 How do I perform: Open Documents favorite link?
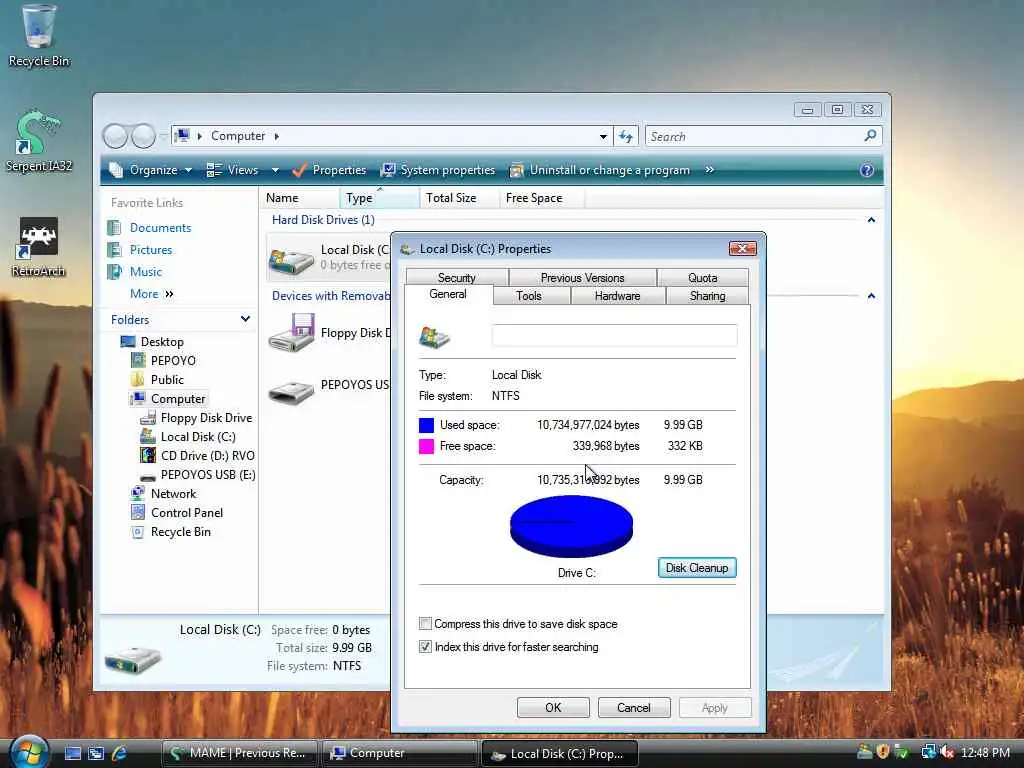coord(160,228)
